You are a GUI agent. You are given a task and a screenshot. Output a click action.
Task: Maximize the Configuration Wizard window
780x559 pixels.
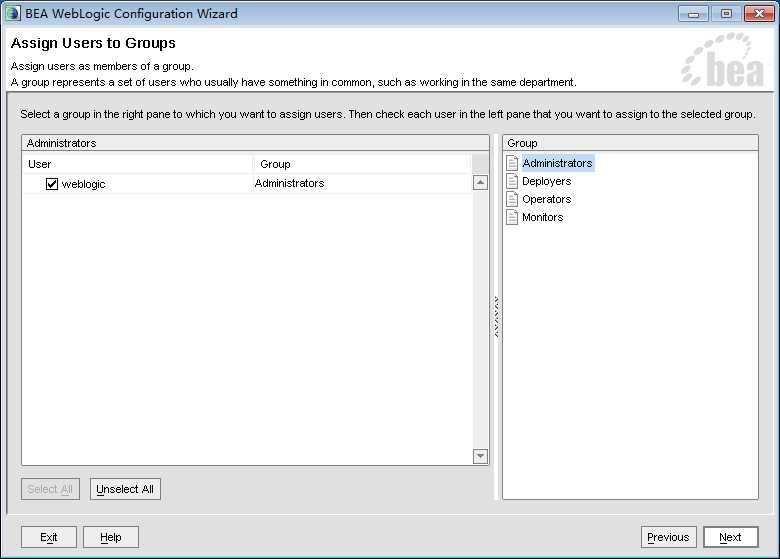coord(726,13)
